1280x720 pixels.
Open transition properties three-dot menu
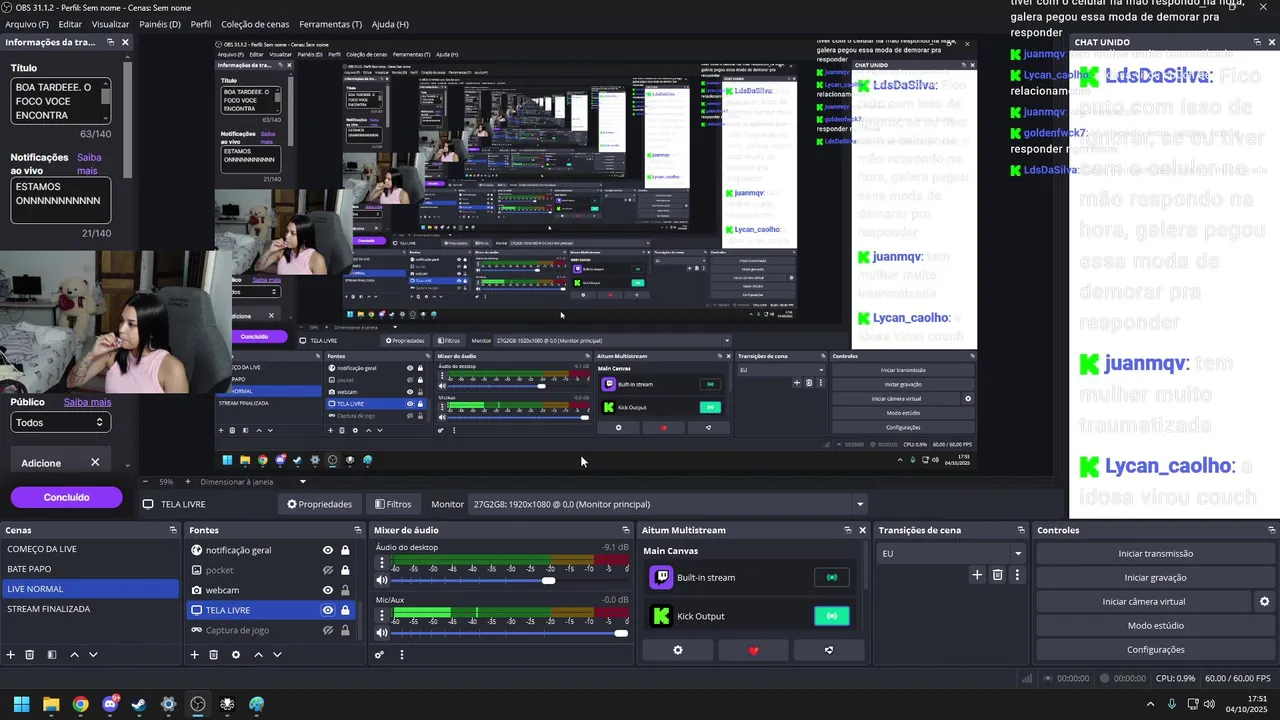(1017, 575)
